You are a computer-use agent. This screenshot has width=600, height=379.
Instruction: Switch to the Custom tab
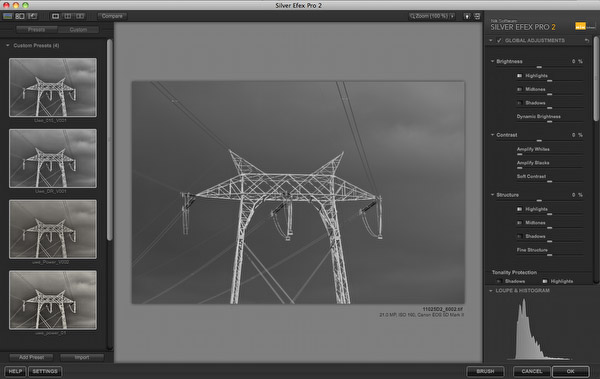point(78,29)
